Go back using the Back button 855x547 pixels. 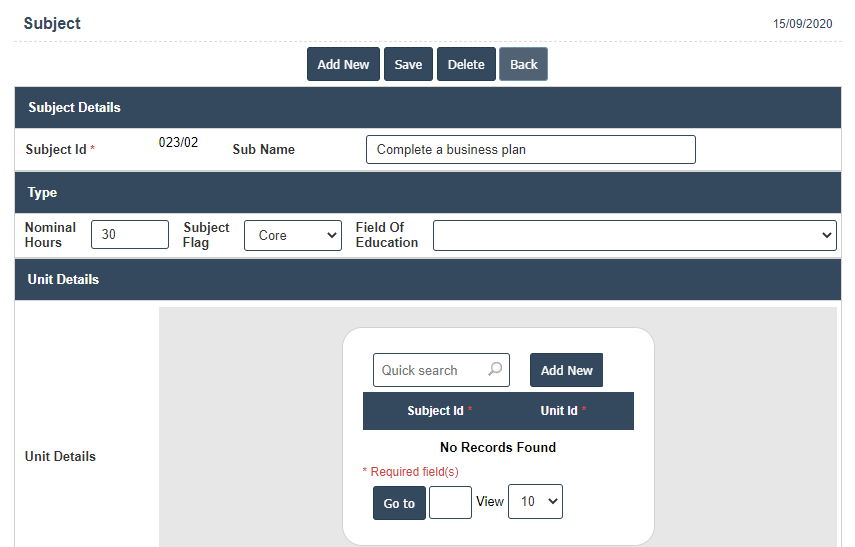click(523, 64)
